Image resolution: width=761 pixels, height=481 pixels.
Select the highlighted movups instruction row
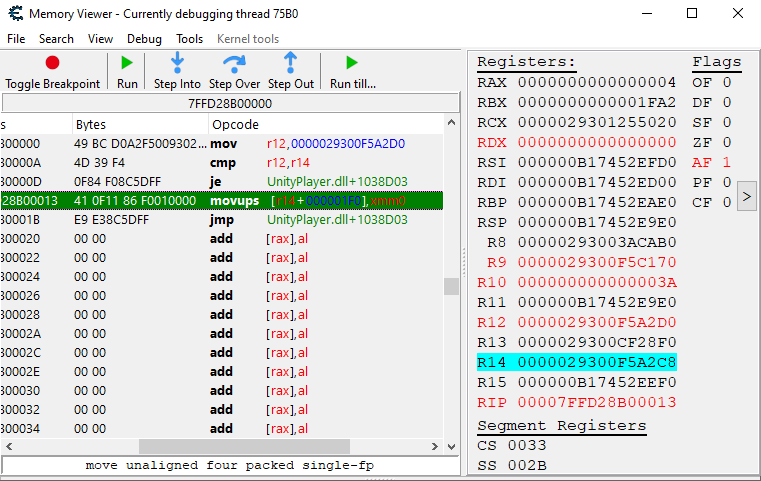(x=222, y=200)
